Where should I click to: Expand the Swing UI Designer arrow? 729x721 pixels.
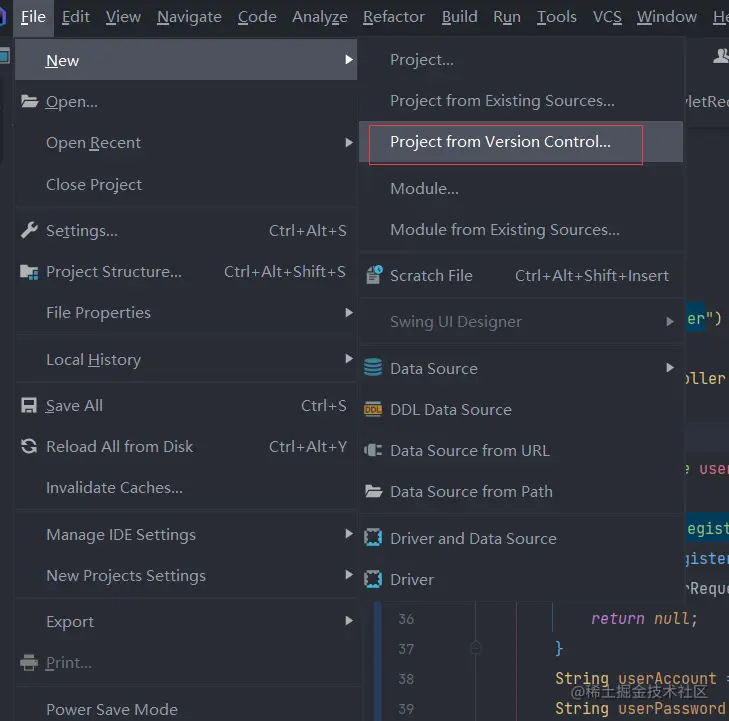click(669, 321)
